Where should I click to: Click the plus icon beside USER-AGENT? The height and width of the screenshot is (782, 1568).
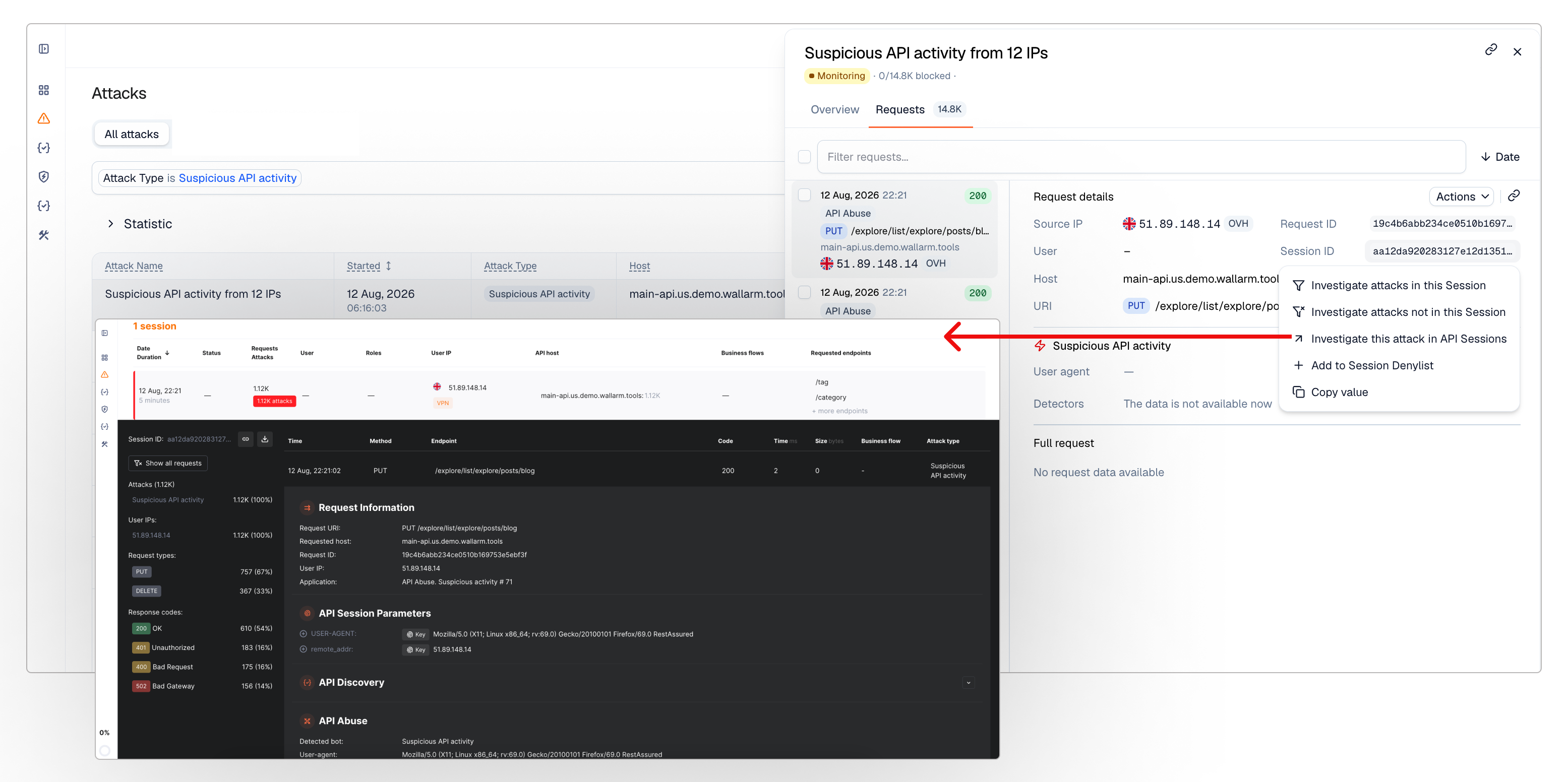[x=303, y=634]
